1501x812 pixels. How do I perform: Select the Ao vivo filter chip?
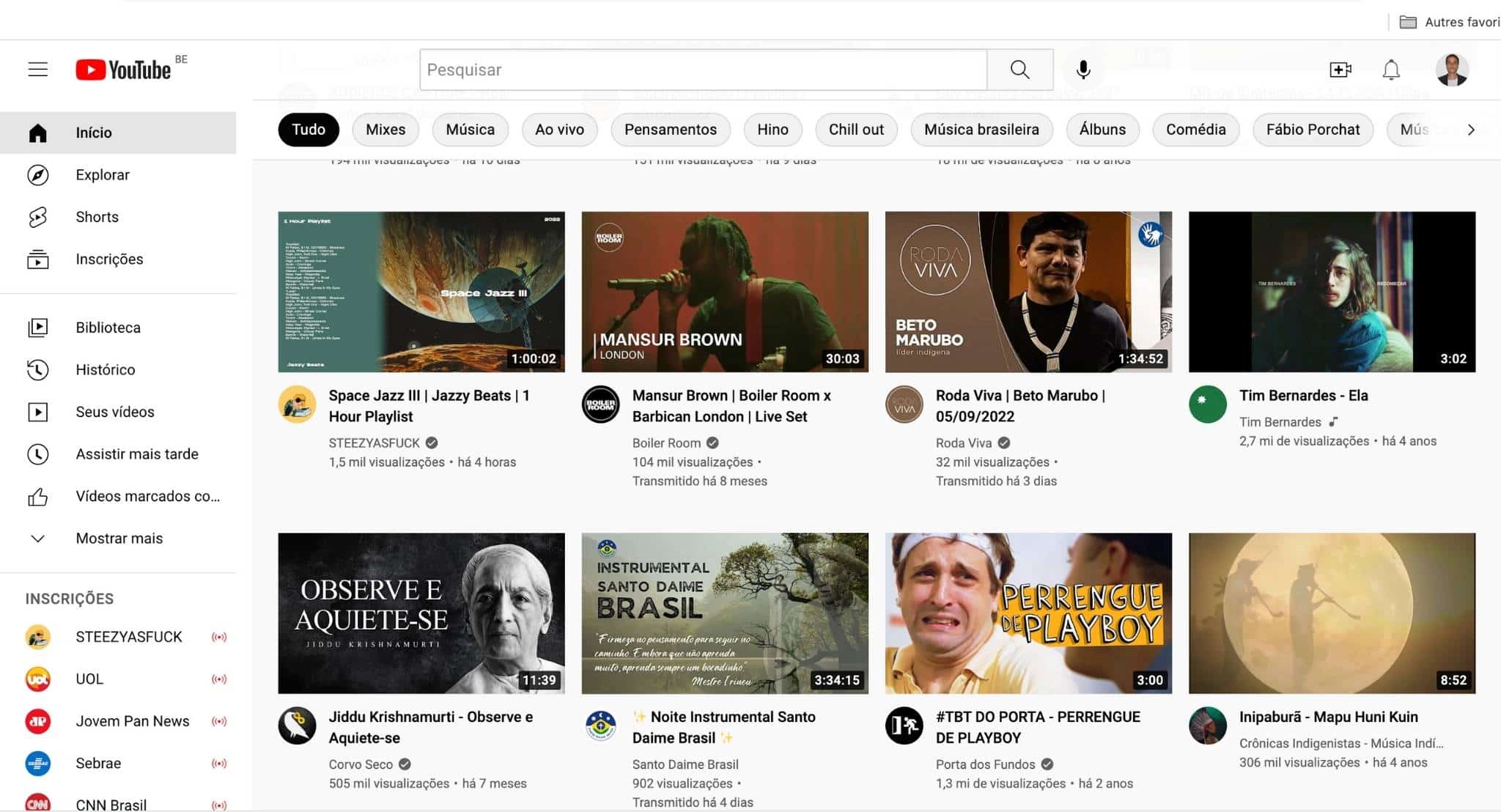(x=560, y=130)
